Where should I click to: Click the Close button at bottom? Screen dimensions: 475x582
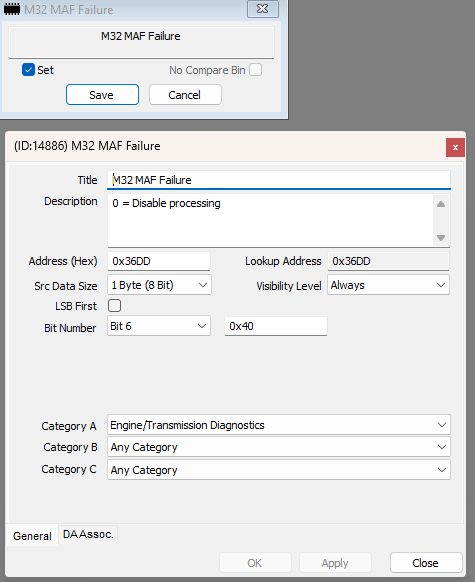click(426, 563)
